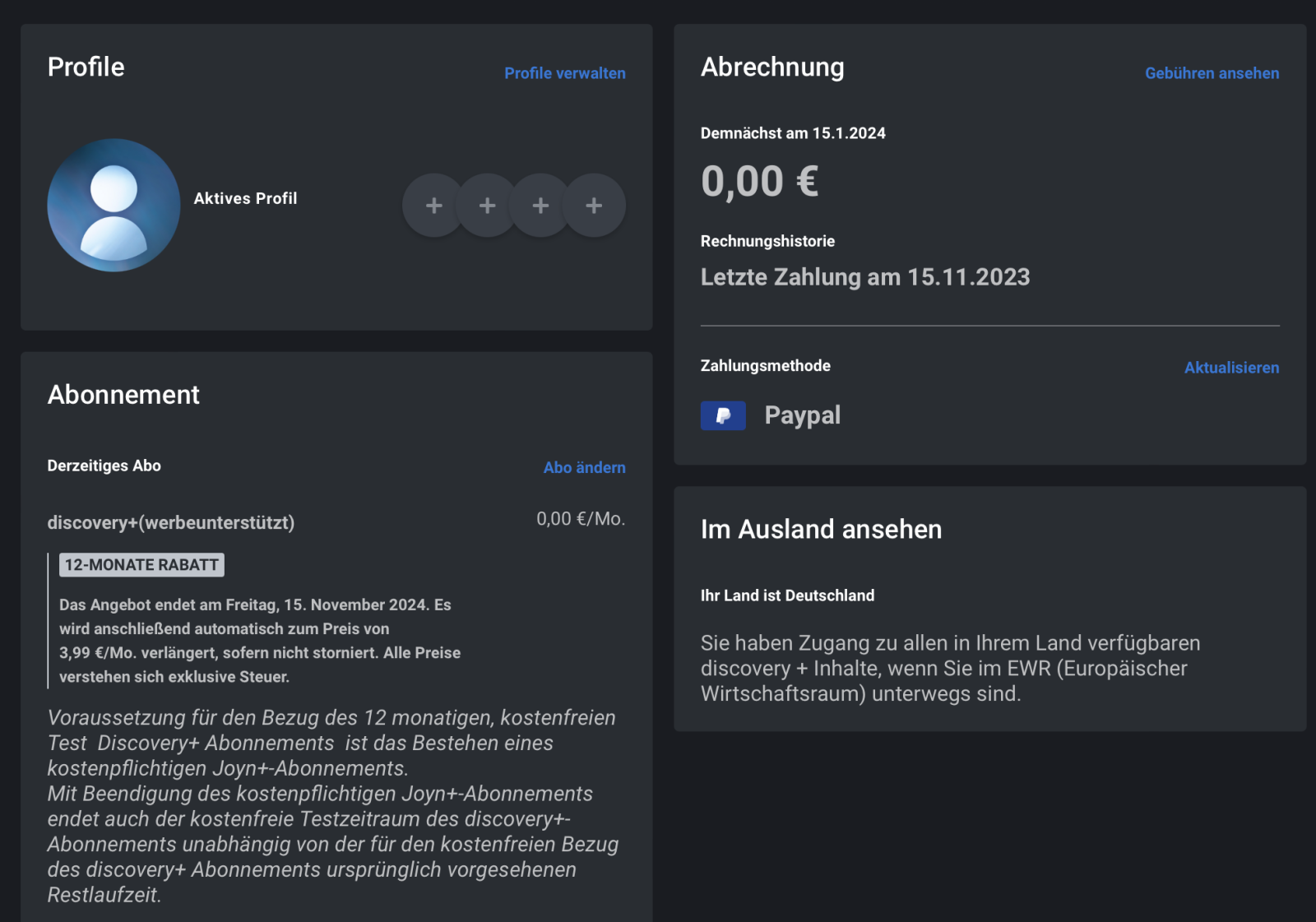The width and height of the screenshot is (1316, 922).
Task: Click the 12-MONATE RABATT badge
Action: pyautogui.click(x=141, y=565)
